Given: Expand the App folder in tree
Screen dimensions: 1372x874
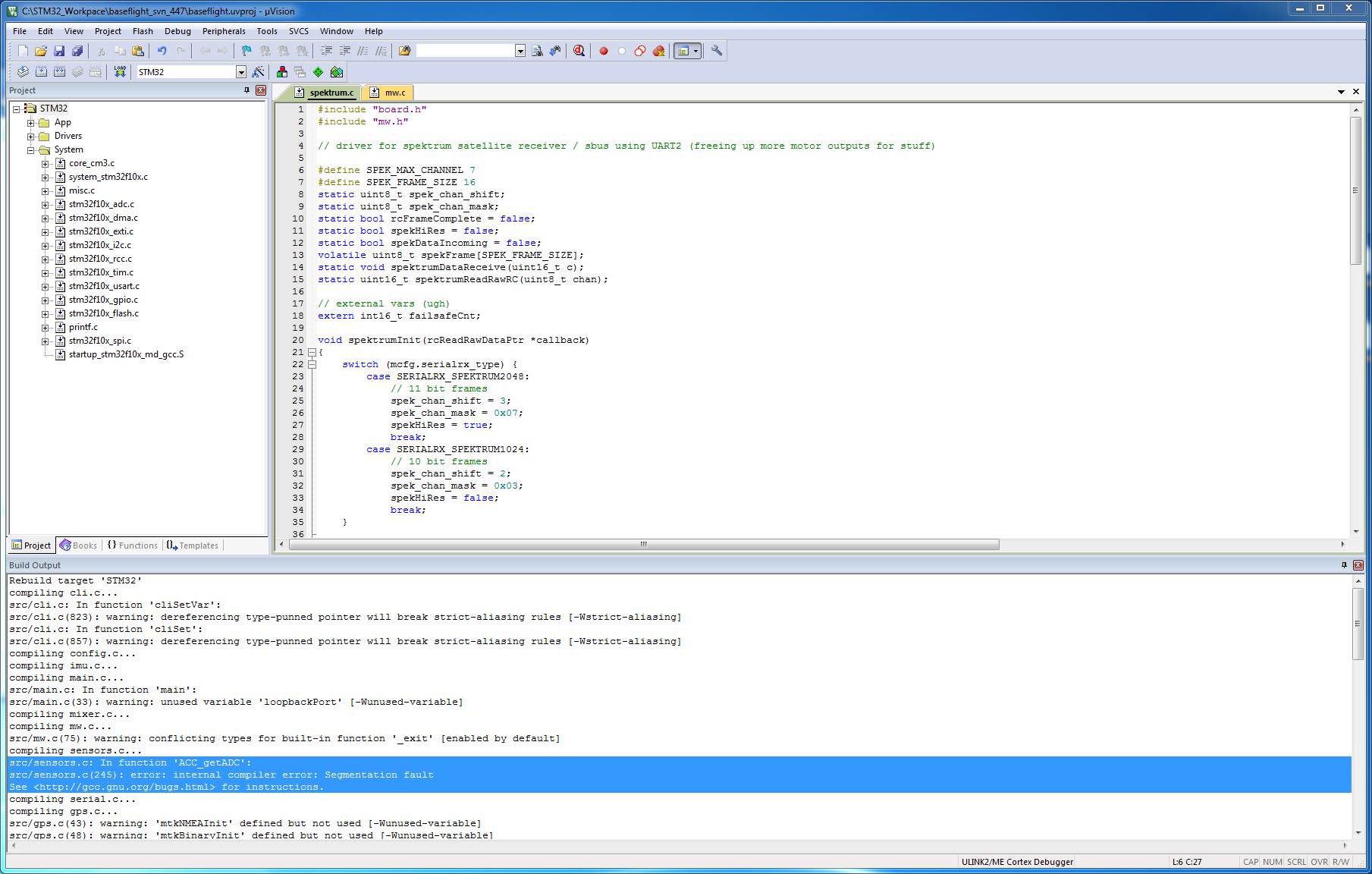Looking at the screenshot, I should click(x=31, y=123).
